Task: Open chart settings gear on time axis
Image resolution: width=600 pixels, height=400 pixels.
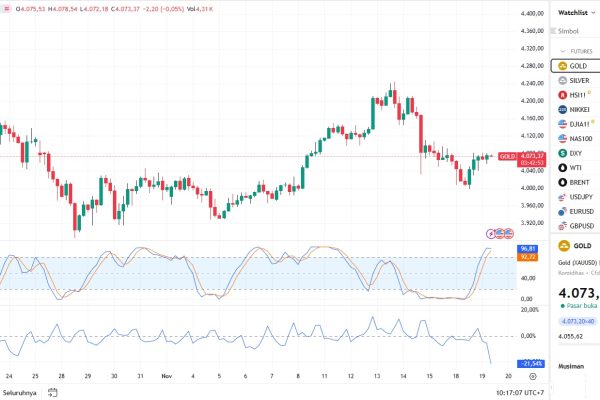Action: click(x=532, y=377)
